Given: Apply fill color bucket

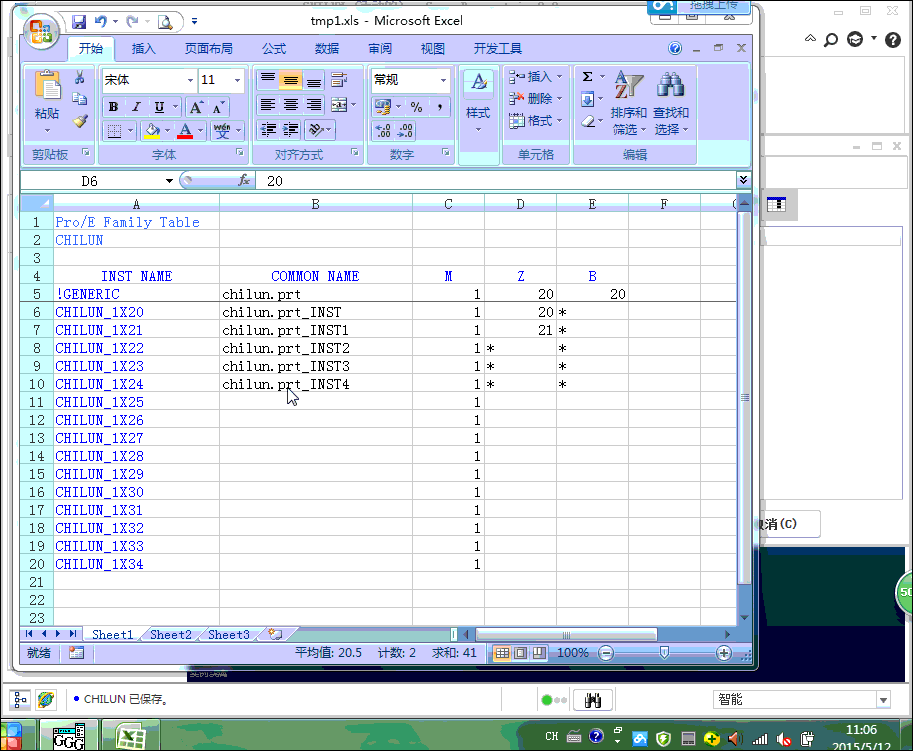Looking at the screenshot, I should (152, 130).
